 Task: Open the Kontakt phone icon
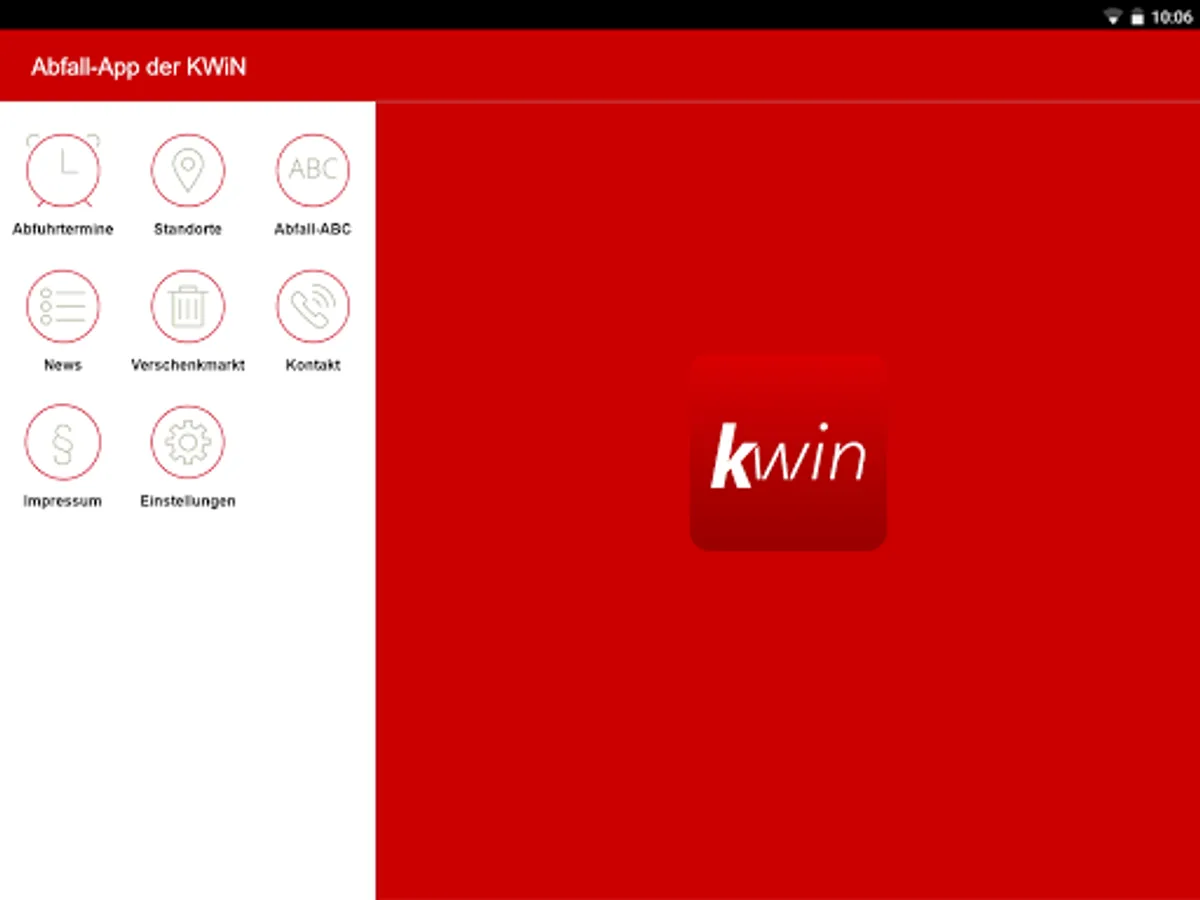[x=313, y=306]
